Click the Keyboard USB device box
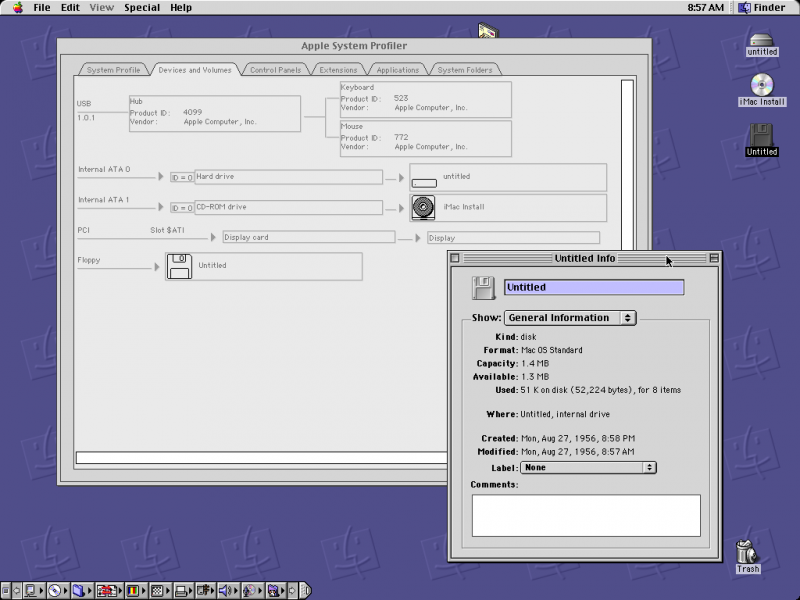The width and height of the screenshot is (800, 600). [x=426, y=99]
